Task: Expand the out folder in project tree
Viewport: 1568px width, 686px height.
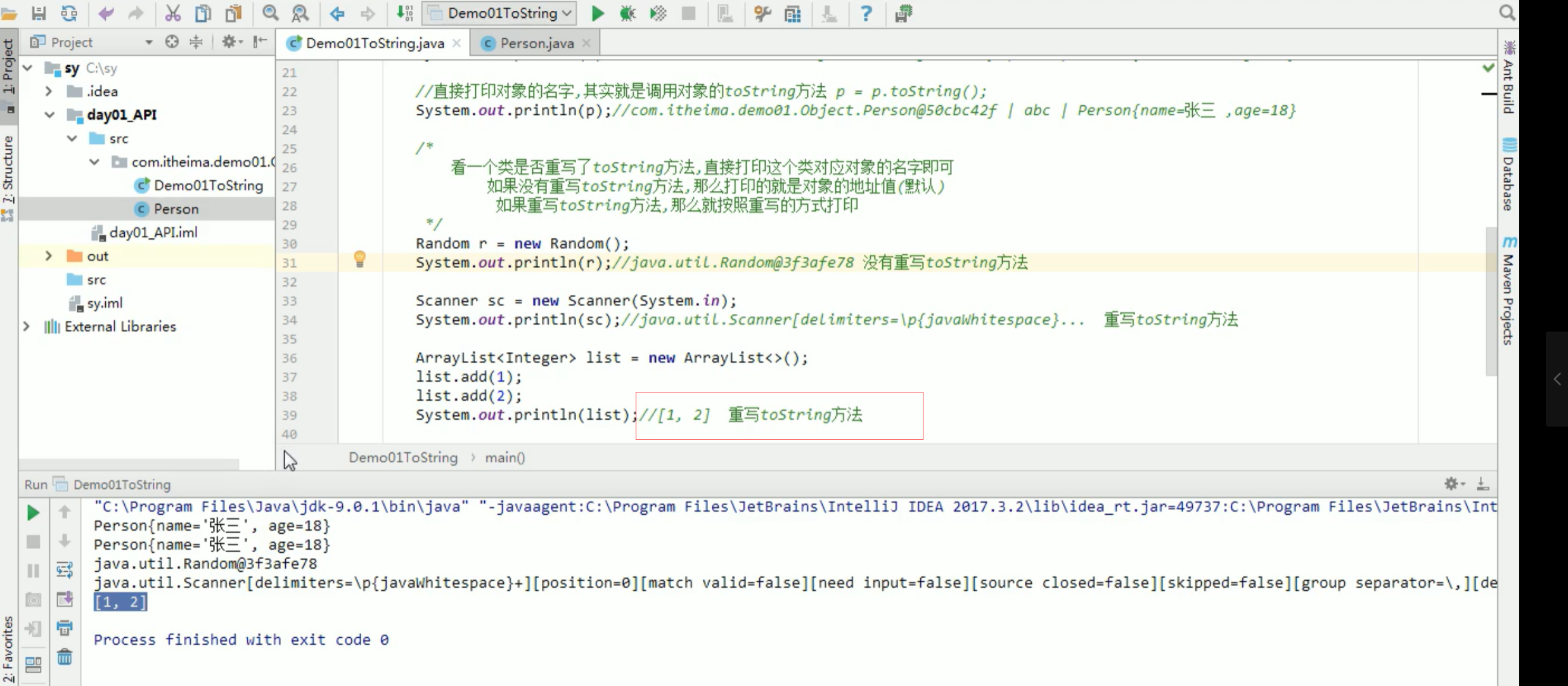Action: pyautogui.click(x=49, y=256)
